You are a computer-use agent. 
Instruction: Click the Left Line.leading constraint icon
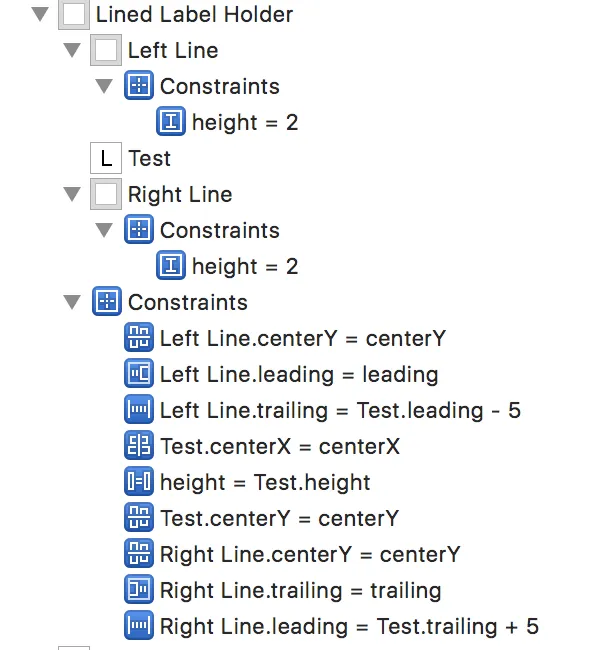tap(138, 375)
